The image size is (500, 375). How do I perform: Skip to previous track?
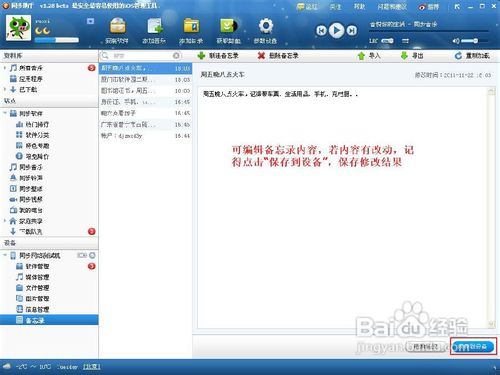pyautogui.click(x=321, y=31)
